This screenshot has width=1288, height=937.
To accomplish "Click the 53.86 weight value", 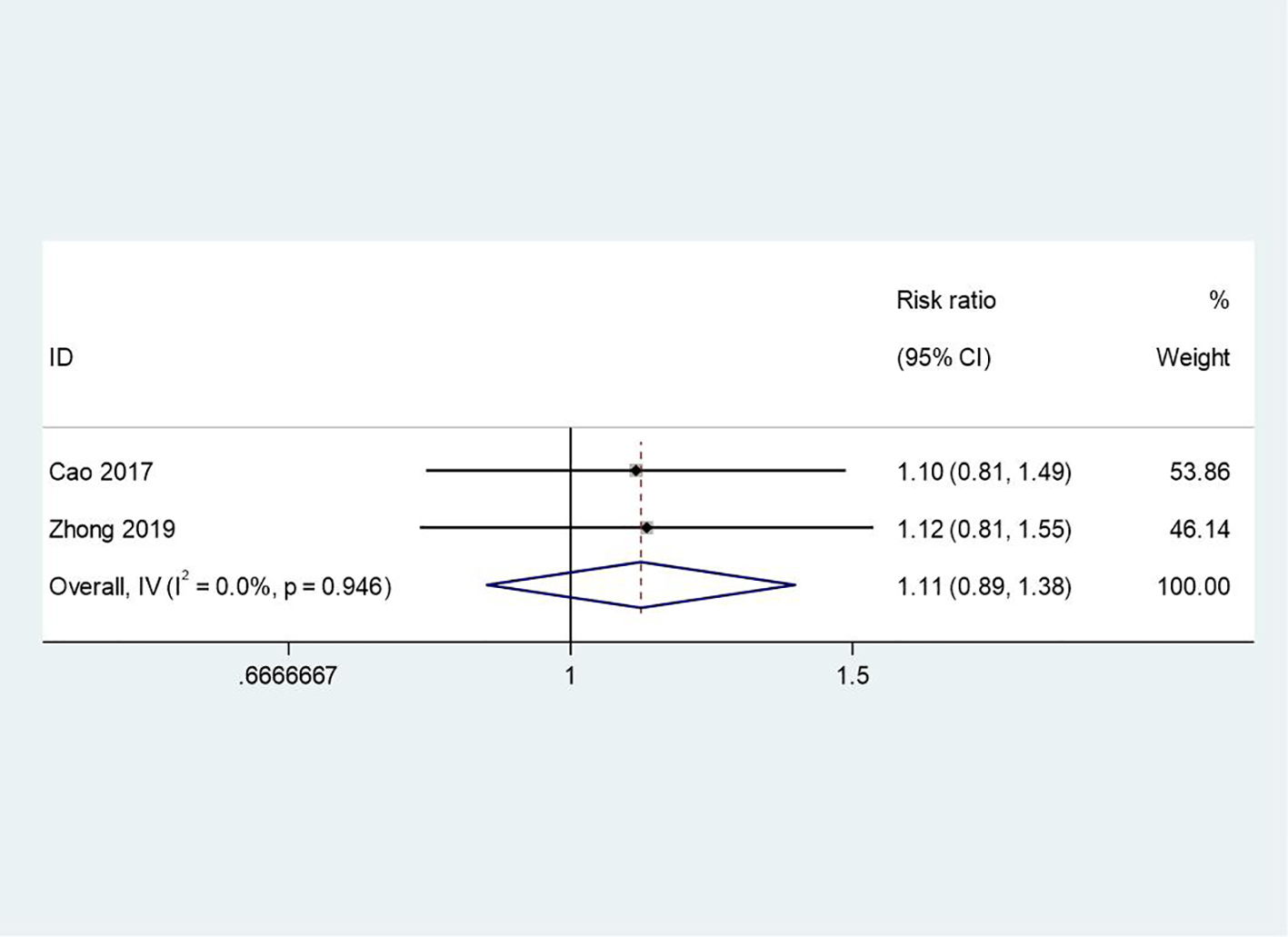I will tap(1200, 472).
